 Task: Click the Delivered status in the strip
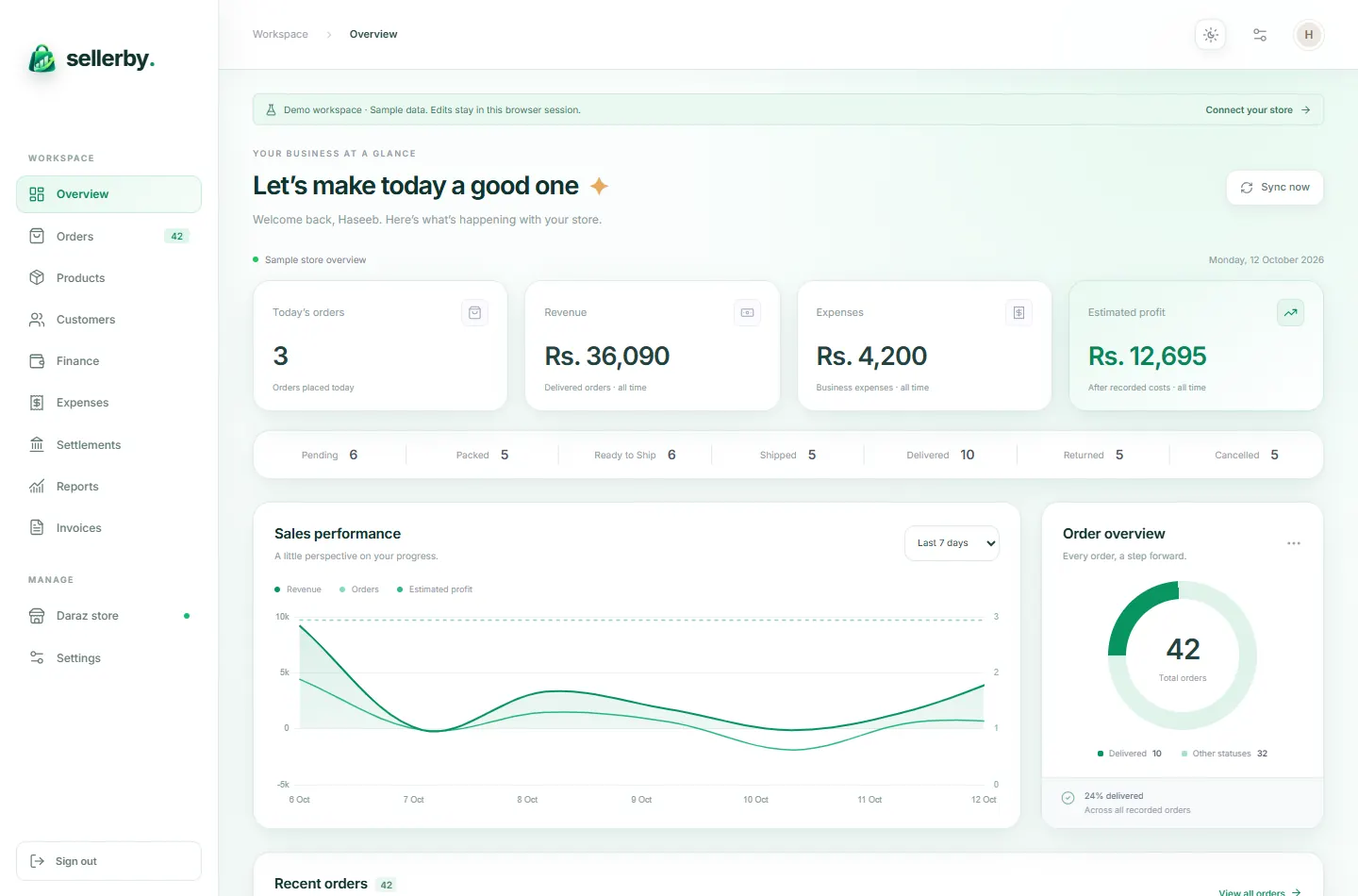point(940,455)
